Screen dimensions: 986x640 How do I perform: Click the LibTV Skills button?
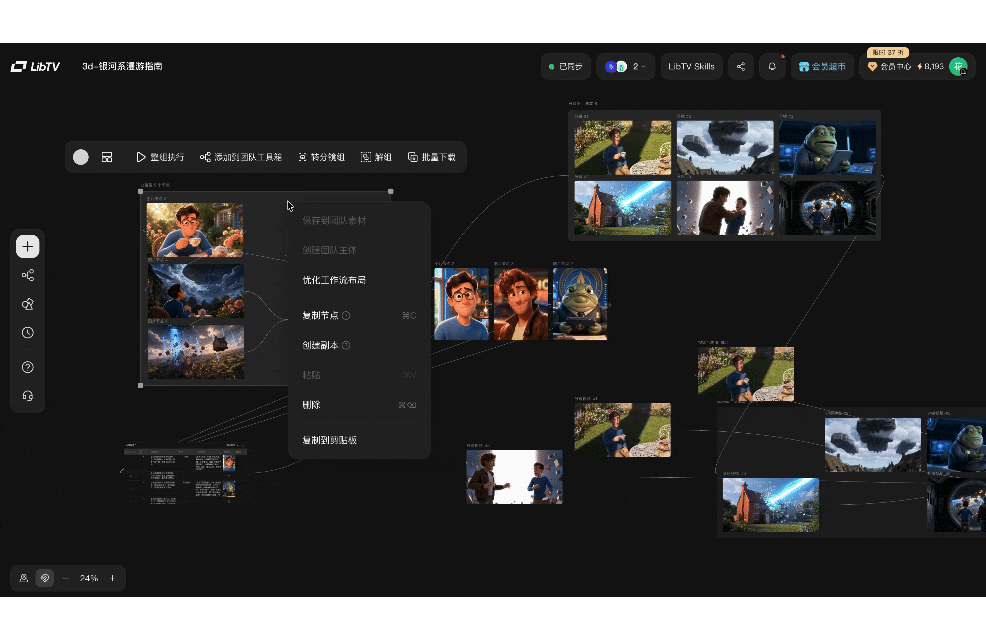691,67
